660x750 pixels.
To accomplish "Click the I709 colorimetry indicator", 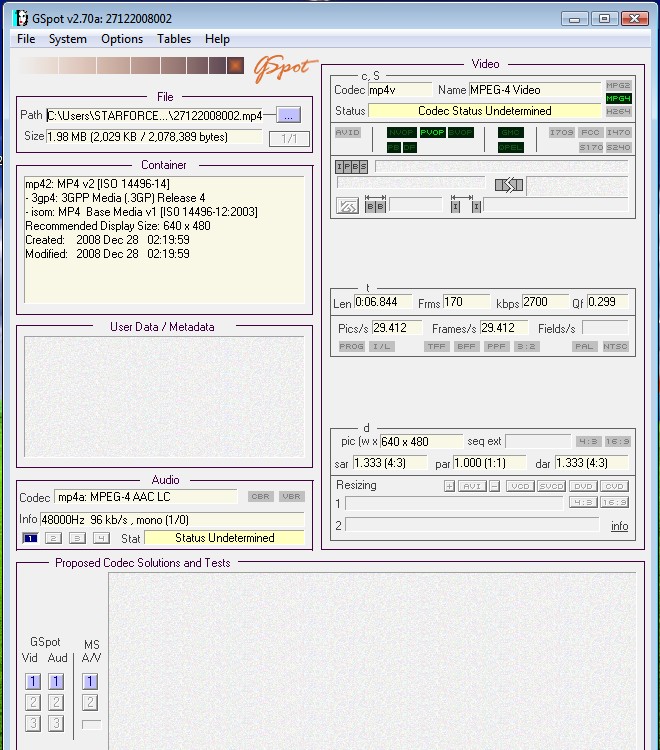I will [561, 132].
